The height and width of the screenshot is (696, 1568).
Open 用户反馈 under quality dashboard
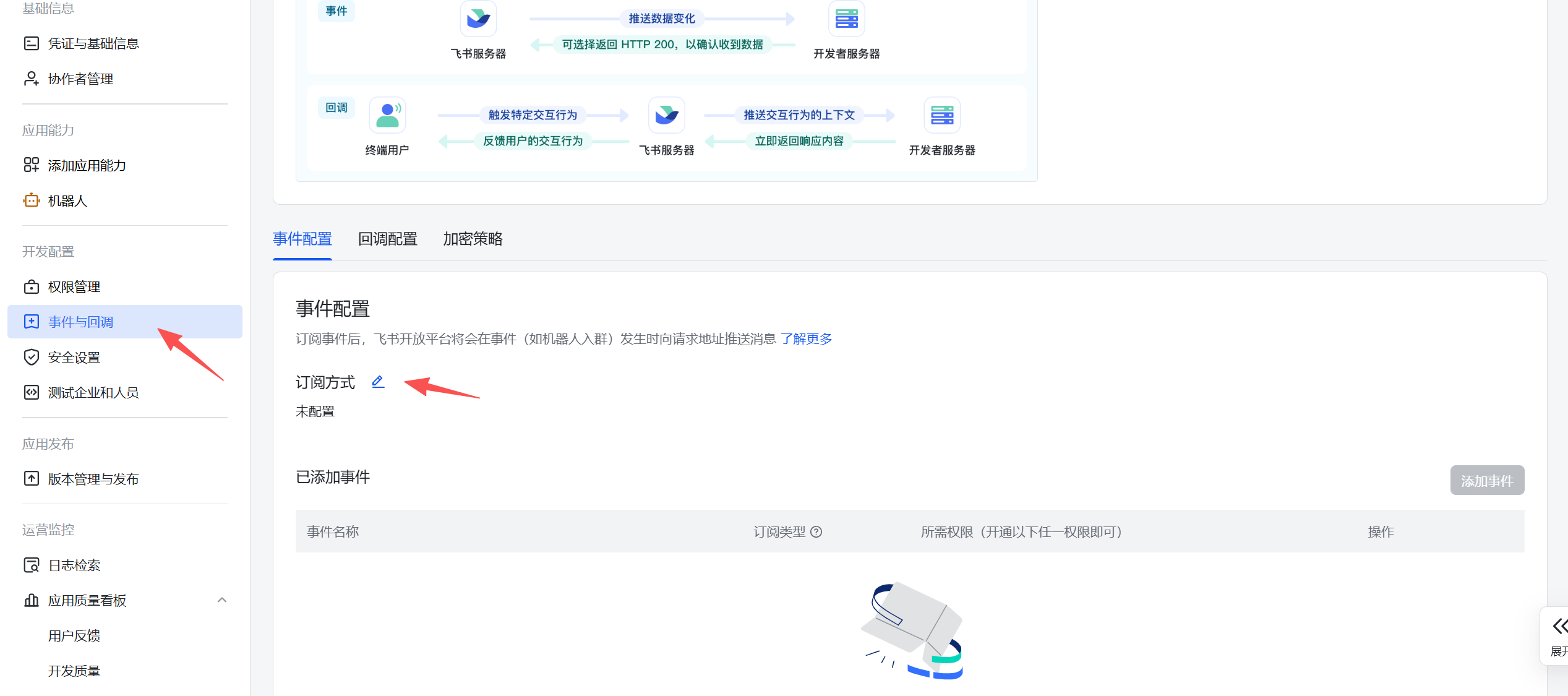coord(74,636)
